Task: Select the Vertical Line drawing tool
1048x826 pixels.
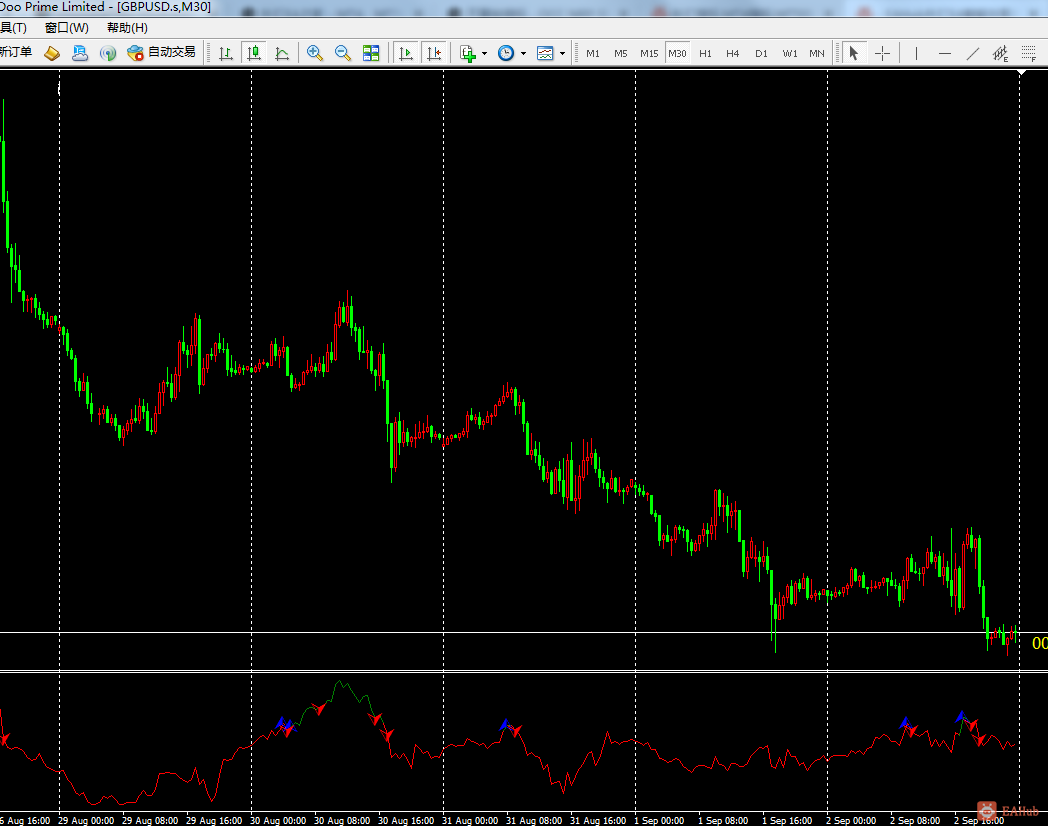Action: pyautogui.click(x=916, y=53)
